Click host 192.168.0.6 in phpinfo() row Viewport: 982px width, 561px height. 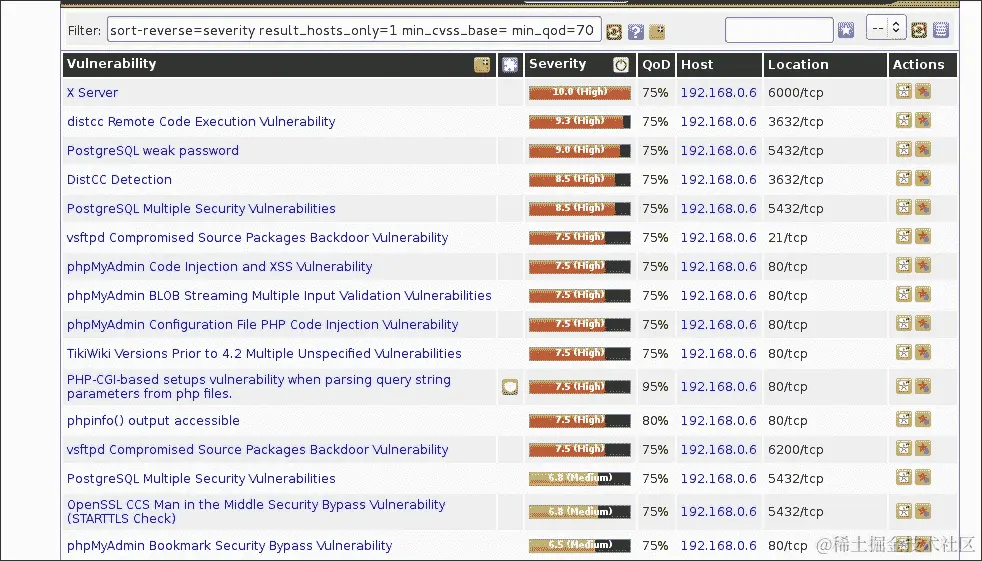coord(718,421)
